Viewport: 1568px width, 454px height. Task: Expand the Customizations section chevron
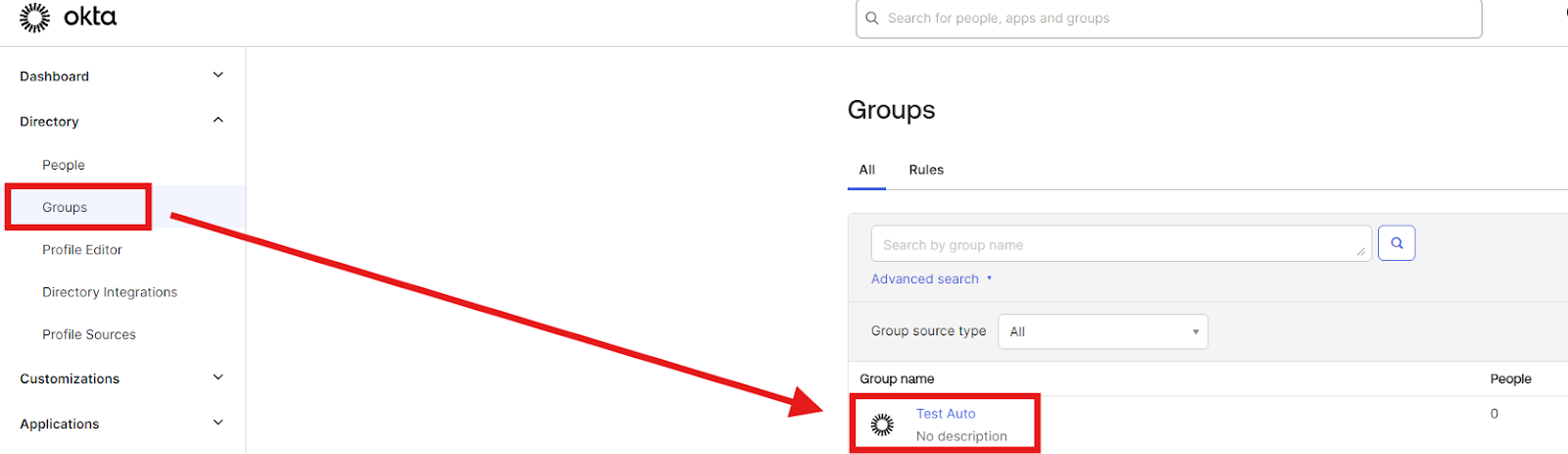218,378
